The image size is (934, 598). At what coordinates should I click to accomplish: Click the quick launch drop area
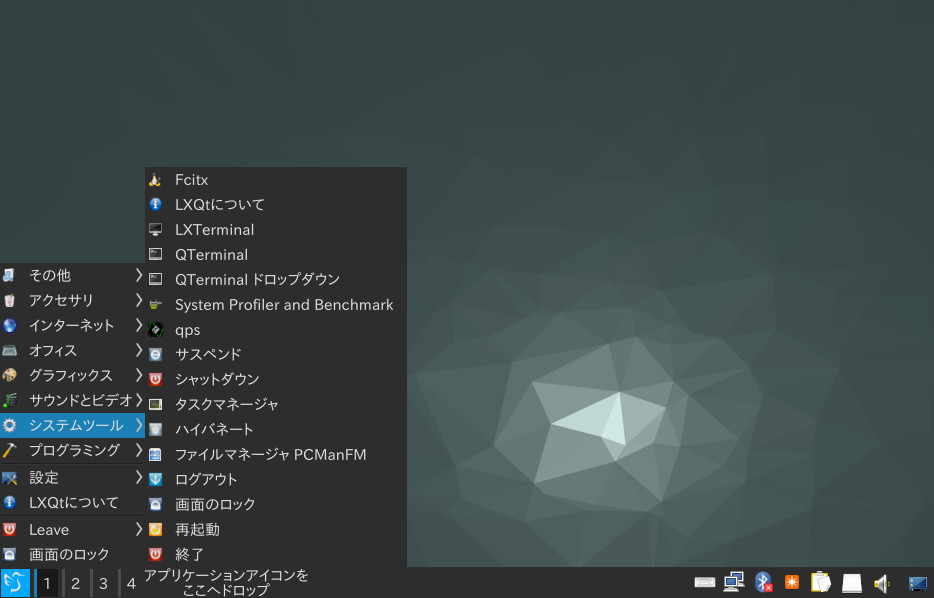point(226,583)
